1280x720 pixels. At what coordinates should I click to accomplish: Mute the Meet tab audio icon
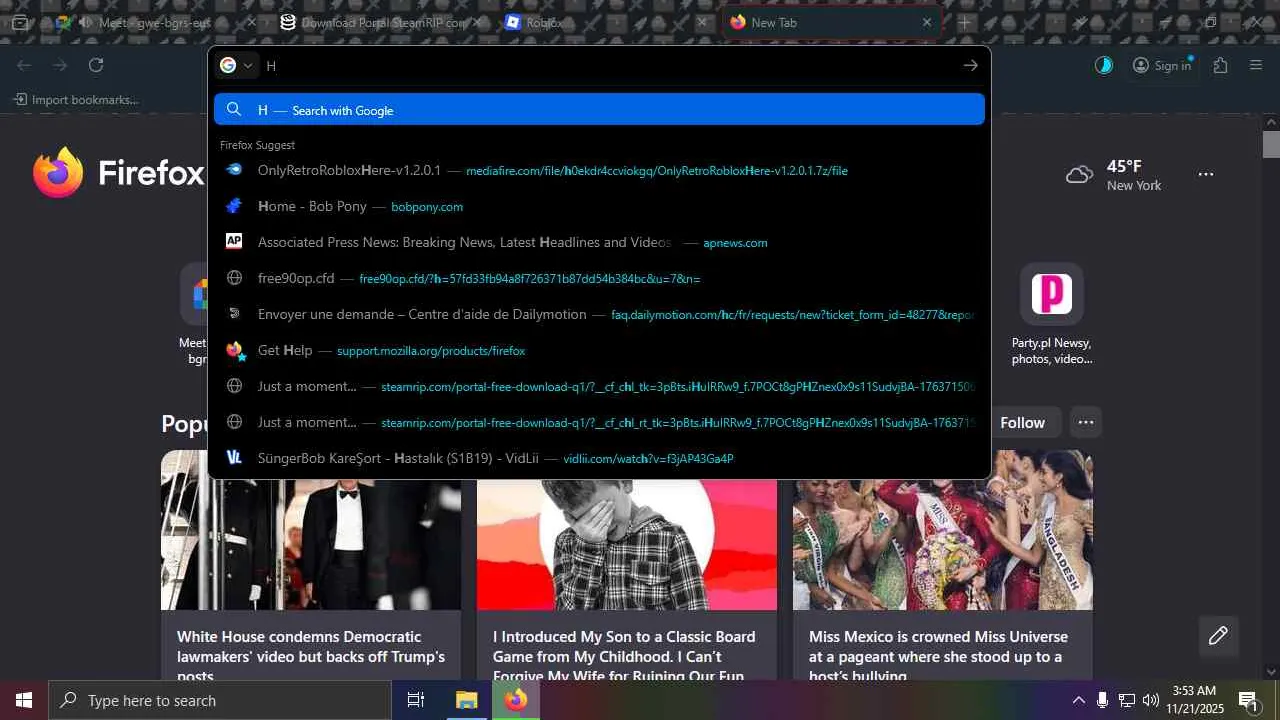[85, 22]
